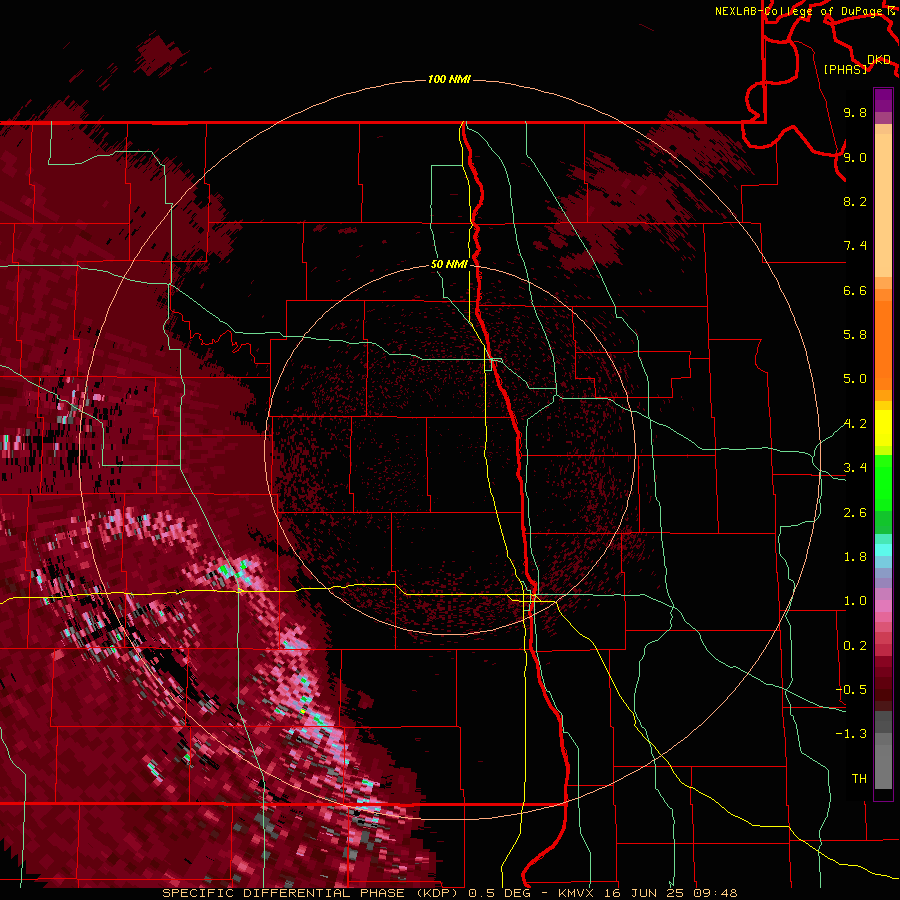Click the '6.6' legend value
Image resolution: width=900 pixels, height=900 pixels.
click(x=855, y=290)
